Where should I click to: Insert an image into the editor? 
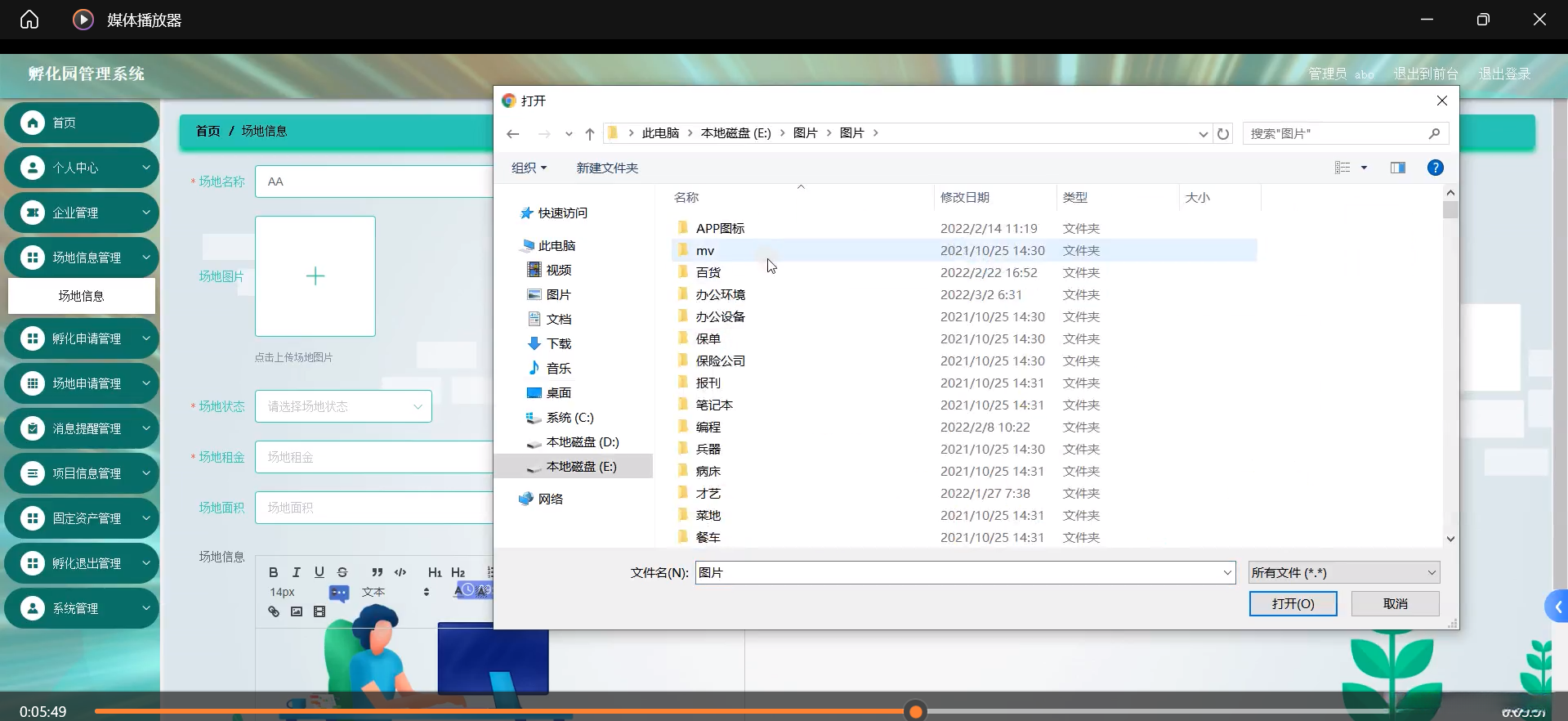tap(297, 611)
